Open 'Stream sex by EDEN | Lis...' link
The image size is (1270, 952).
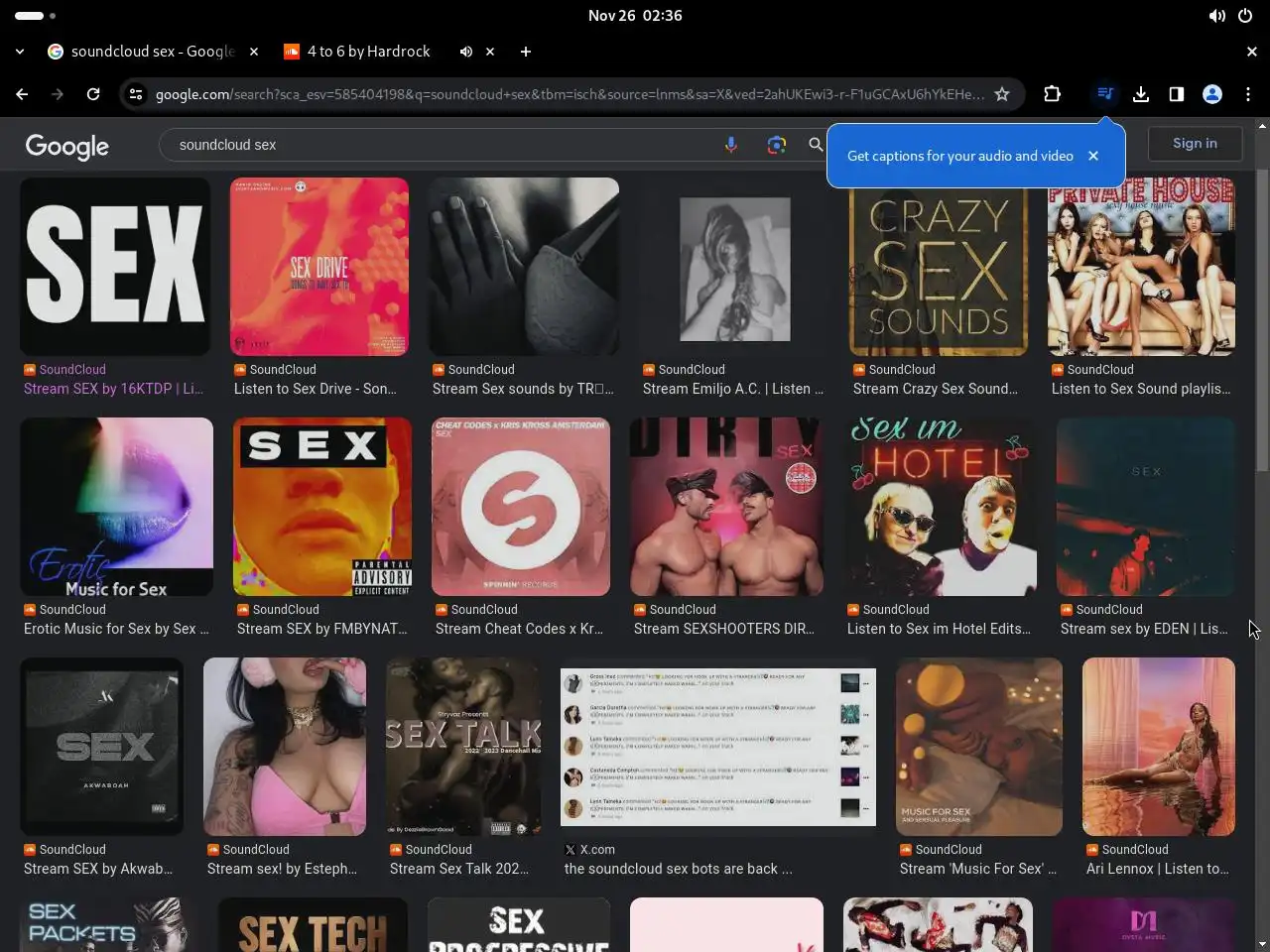(1144, 629)
